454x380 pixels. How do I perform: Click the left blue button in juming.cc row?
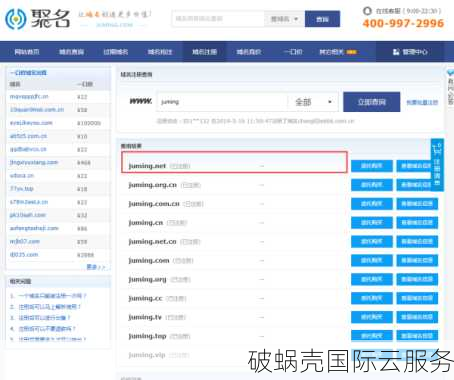click(372, 298)
